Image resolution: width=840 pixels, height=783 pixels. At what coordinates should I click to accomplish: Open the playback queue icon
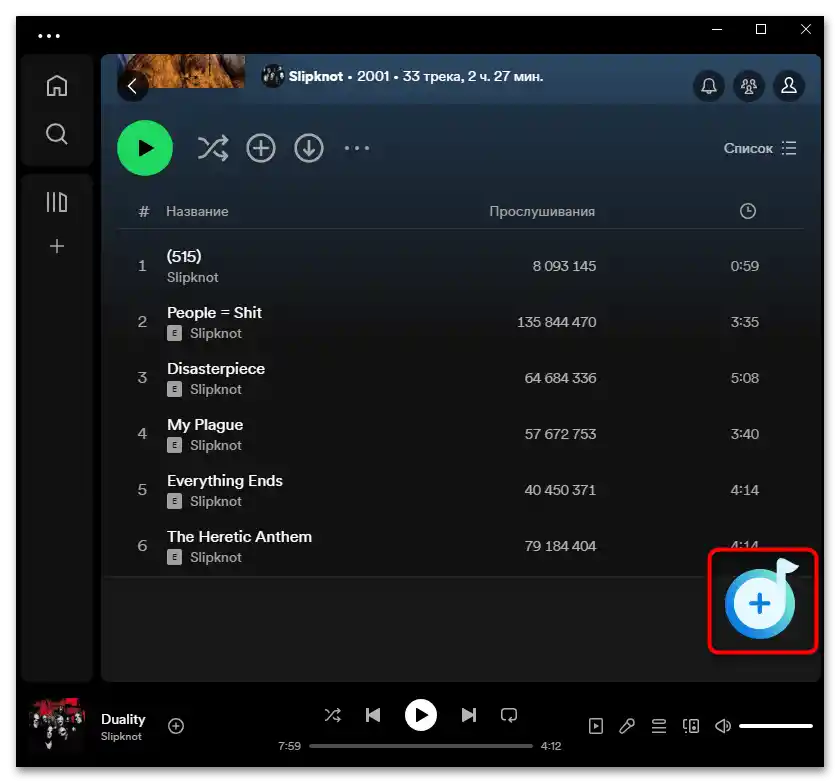659,726
